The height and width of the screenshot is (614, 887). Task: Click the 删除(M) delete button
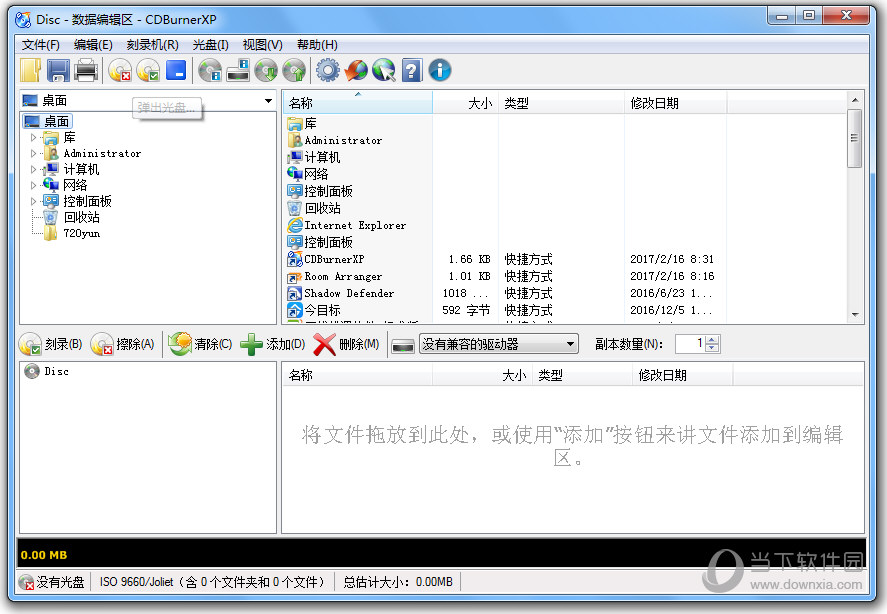tap(346, 344)
